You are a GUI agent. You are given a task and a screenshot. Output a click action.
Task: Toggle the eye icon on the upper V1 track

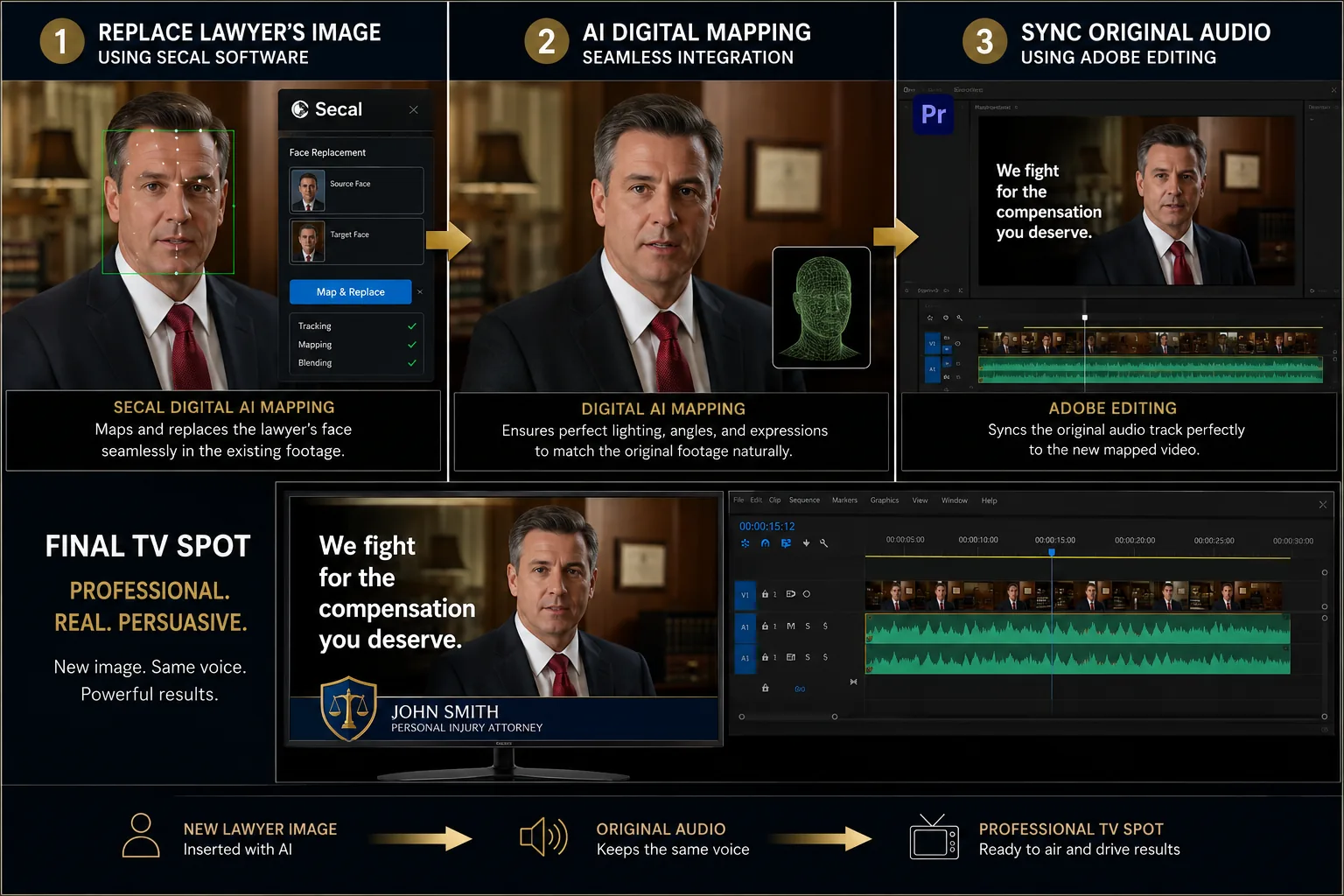(x=957, y=344)
